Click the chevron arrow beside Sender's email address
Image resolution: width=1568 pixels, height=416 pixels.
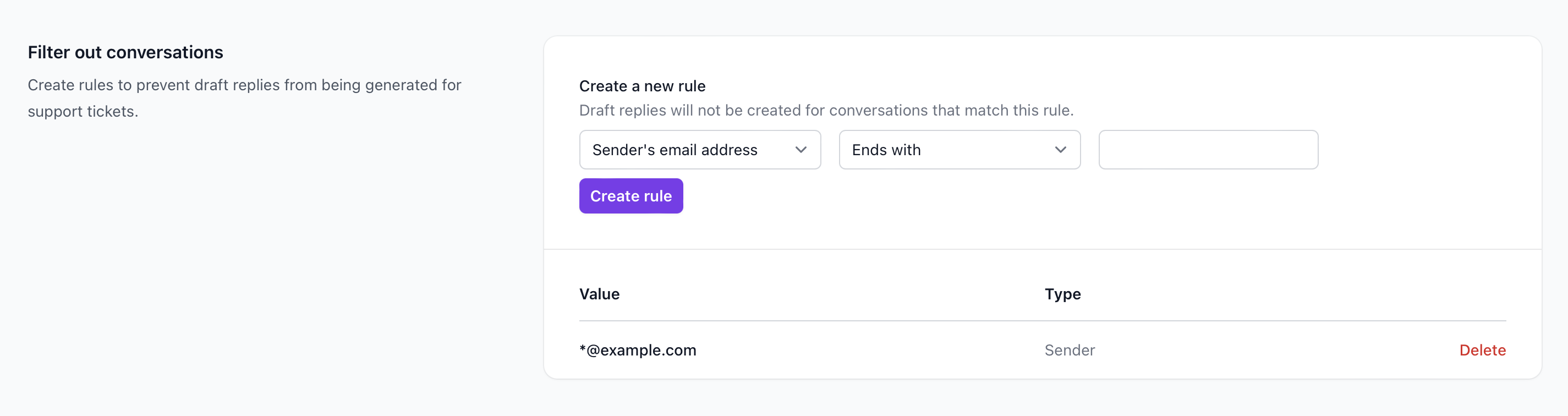(x=801, y=150)
